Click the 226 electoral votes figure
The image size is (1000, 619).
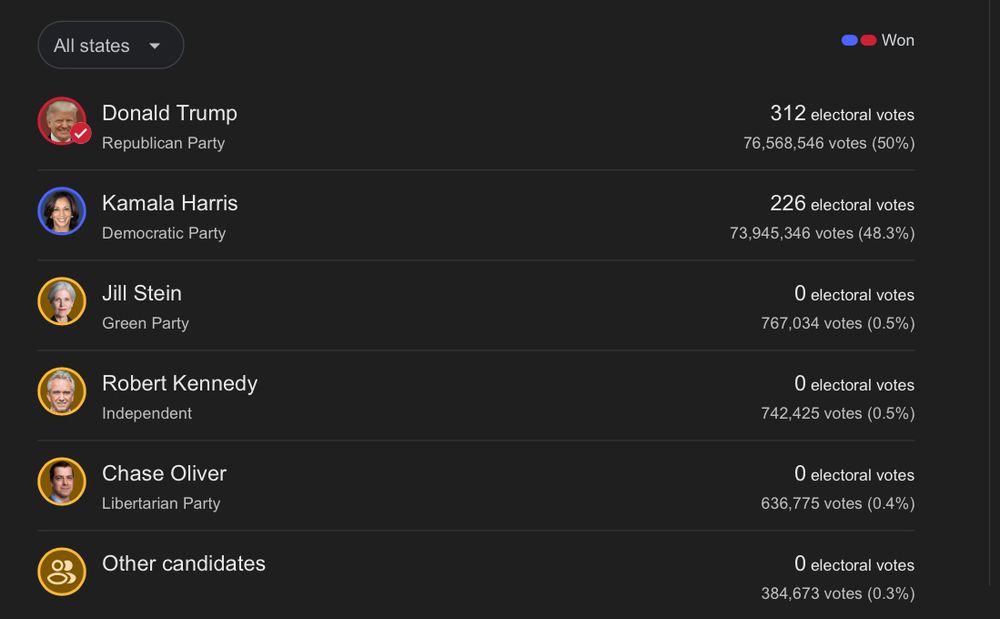point(842,203)
